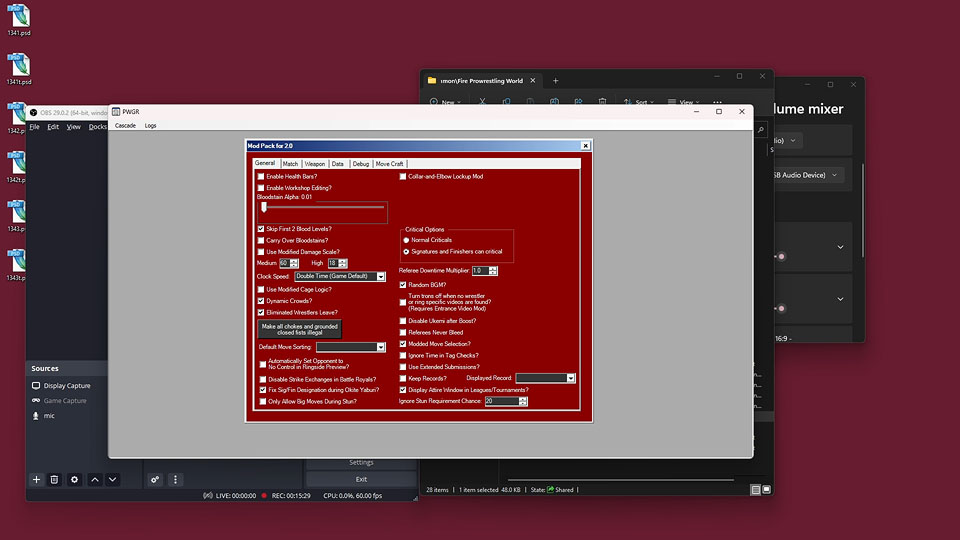Enable Health Bars checkbox

tap(261, 176)
